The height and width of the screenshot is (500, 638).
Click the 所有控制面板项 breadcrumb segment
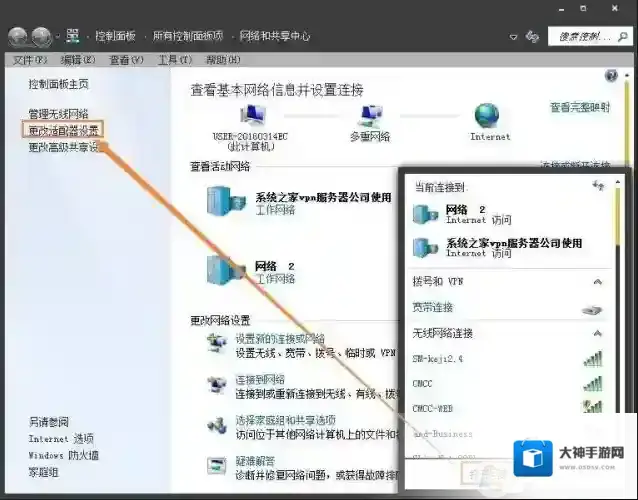coord(188,36)
